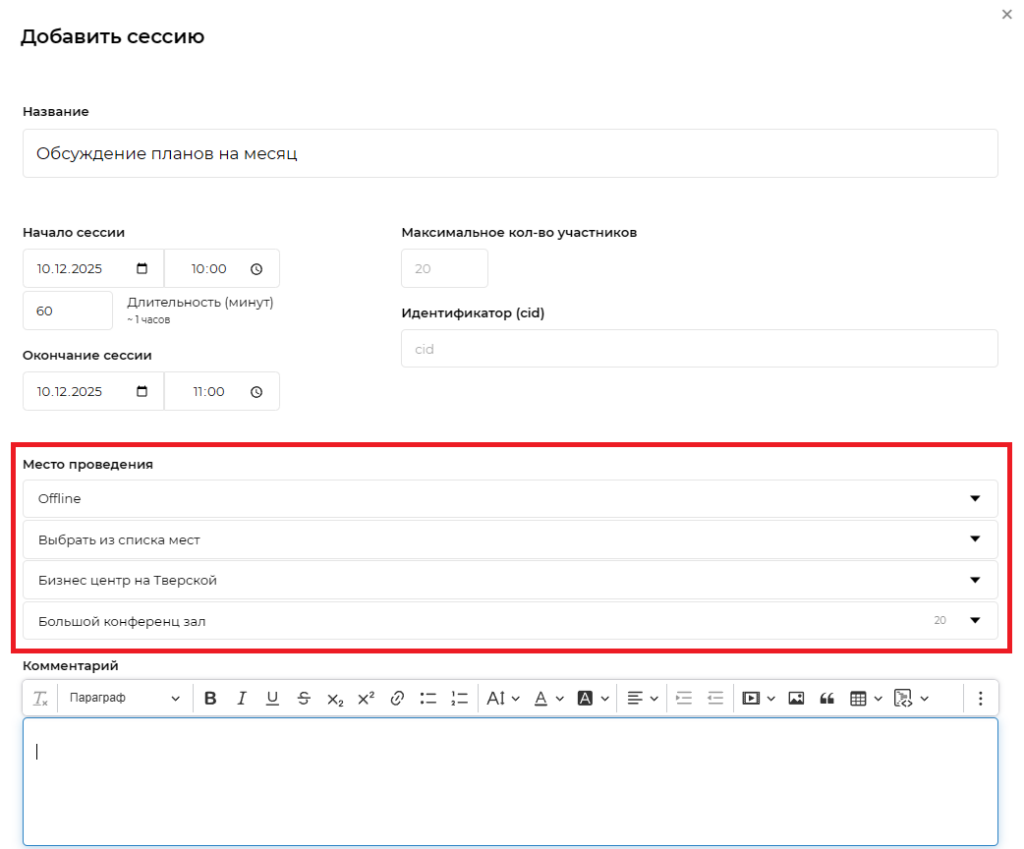
Task: Show more toolbar items via three dots
Action: coord(980,699)
